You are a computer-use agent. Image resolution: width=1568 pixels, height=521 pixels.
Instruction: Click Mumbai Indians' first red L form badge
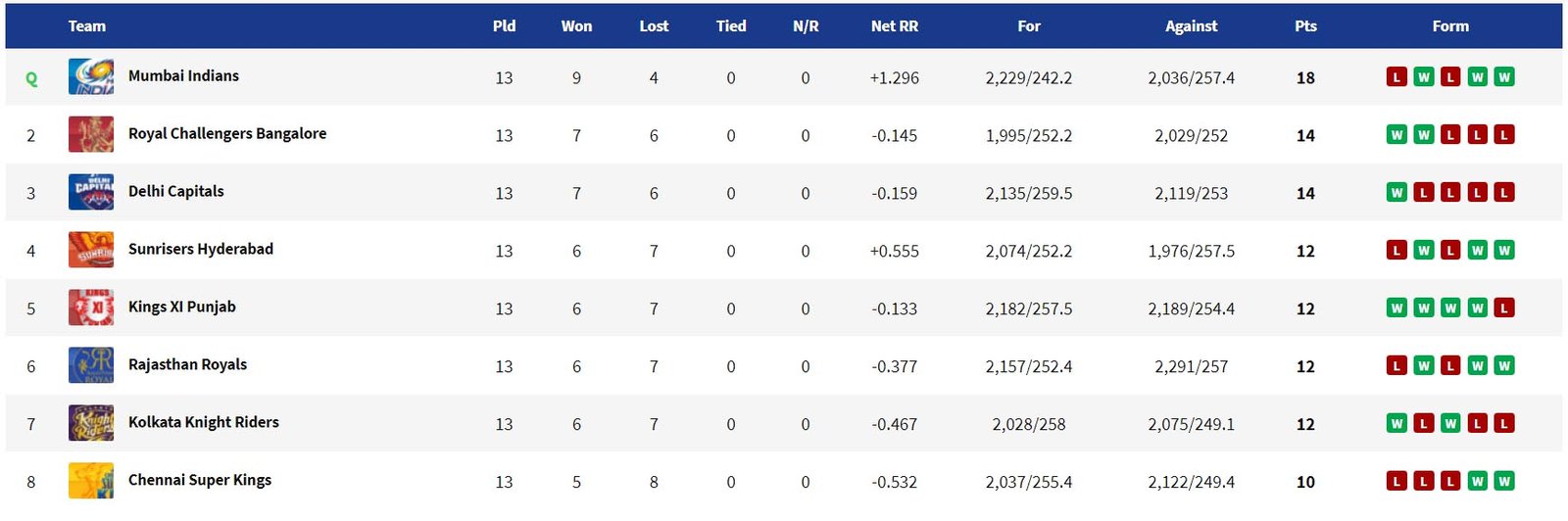tap(1396, 76)
